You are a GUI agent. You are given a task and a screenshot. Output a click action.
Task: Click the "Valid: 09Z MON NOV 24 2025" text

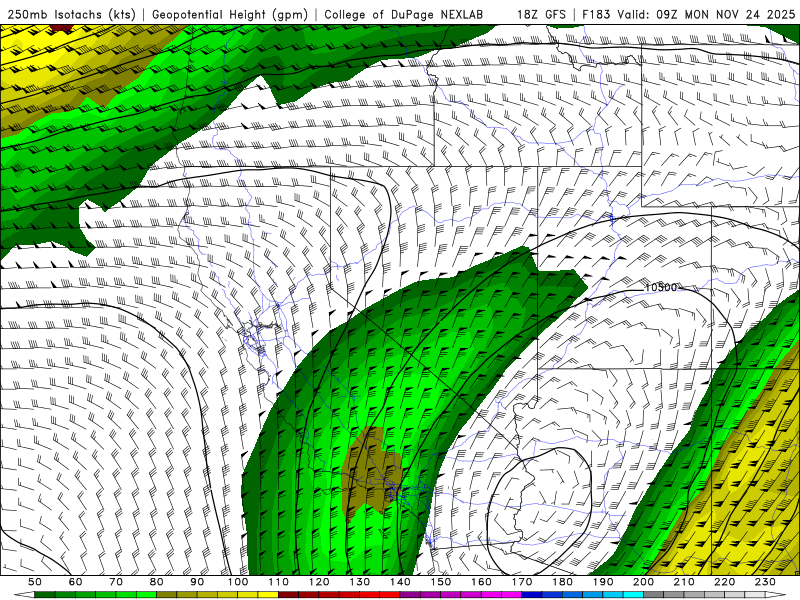[x=706, y=14]
